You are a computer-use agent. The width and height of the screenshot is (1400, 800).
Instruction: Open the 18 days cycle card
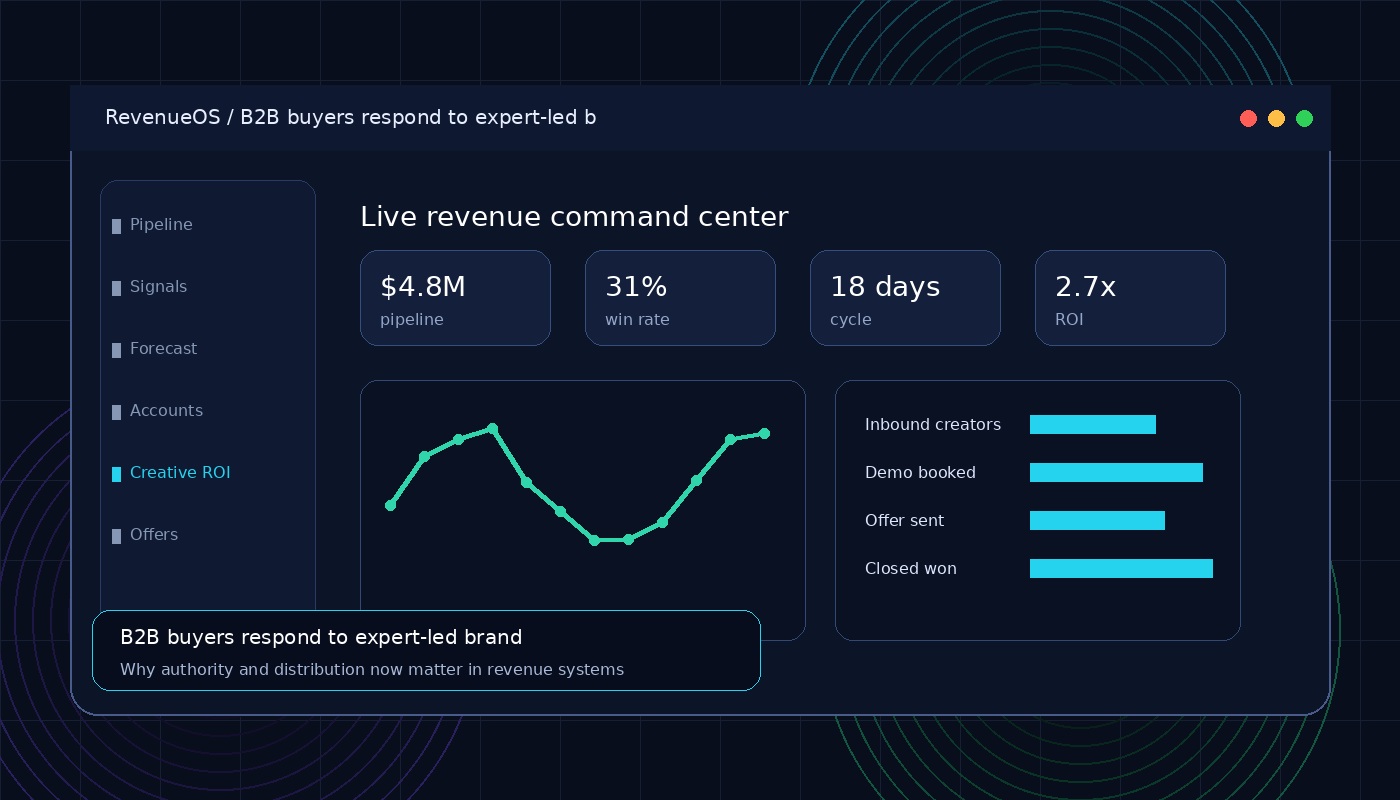905,298
